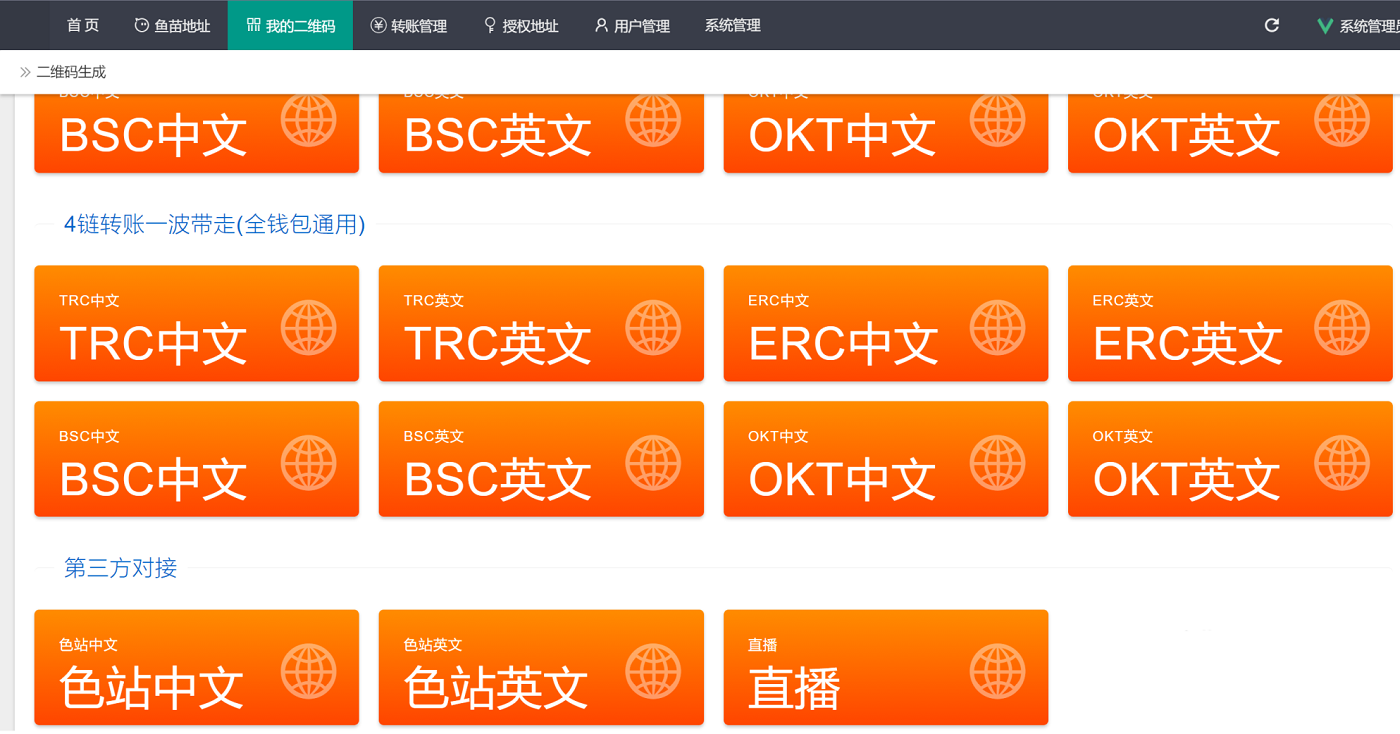Image resolution: width=1400 pixels, height=734 pixels.
Task: Click the globe icon on the 色站英文 card
Action: (x=653, y=671)
